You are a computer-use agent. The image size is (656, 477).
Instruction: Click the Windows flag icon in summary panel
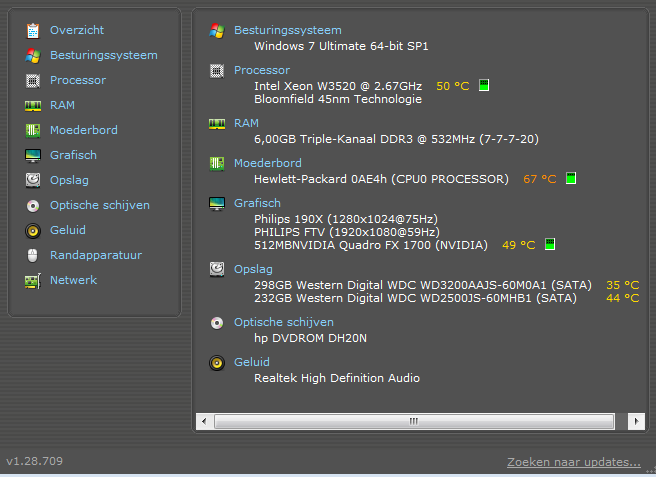pyautogui.click(x=217, y=31)
